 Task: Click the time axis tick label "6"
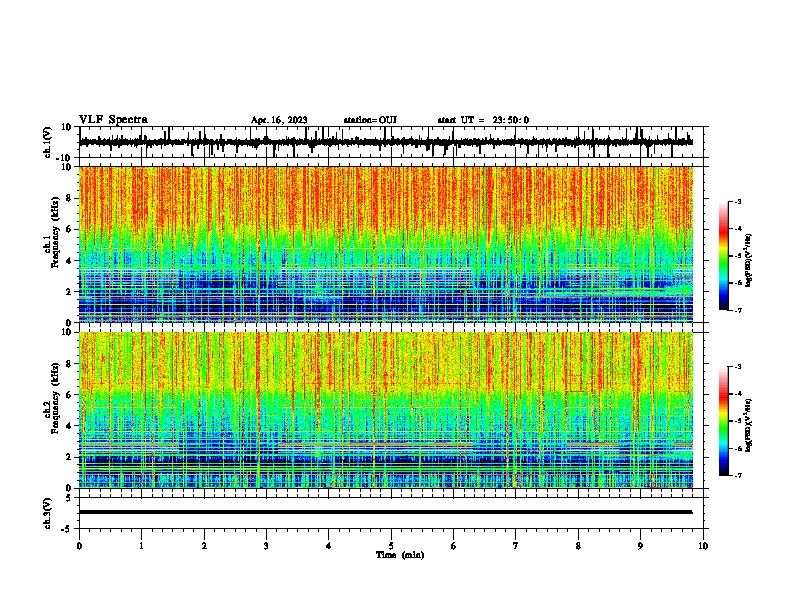454,546
